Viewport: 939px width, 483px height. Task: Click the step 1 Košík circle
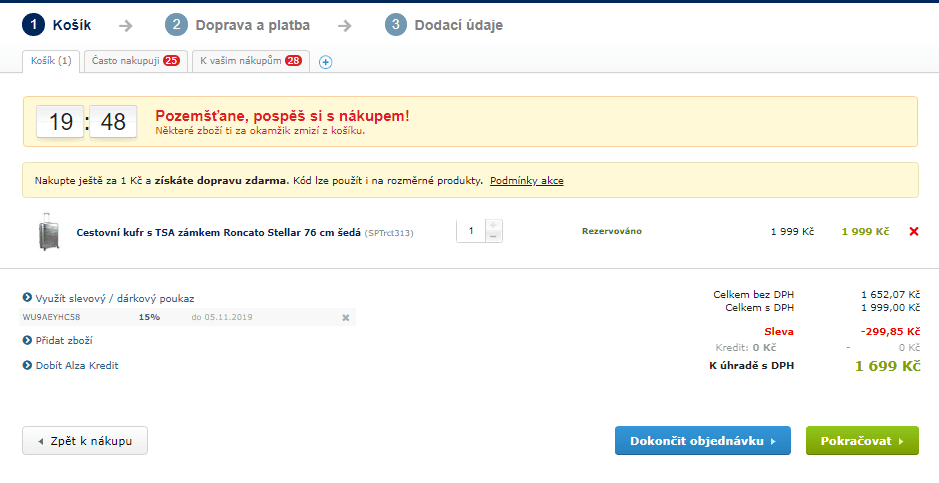pos(34,25)
